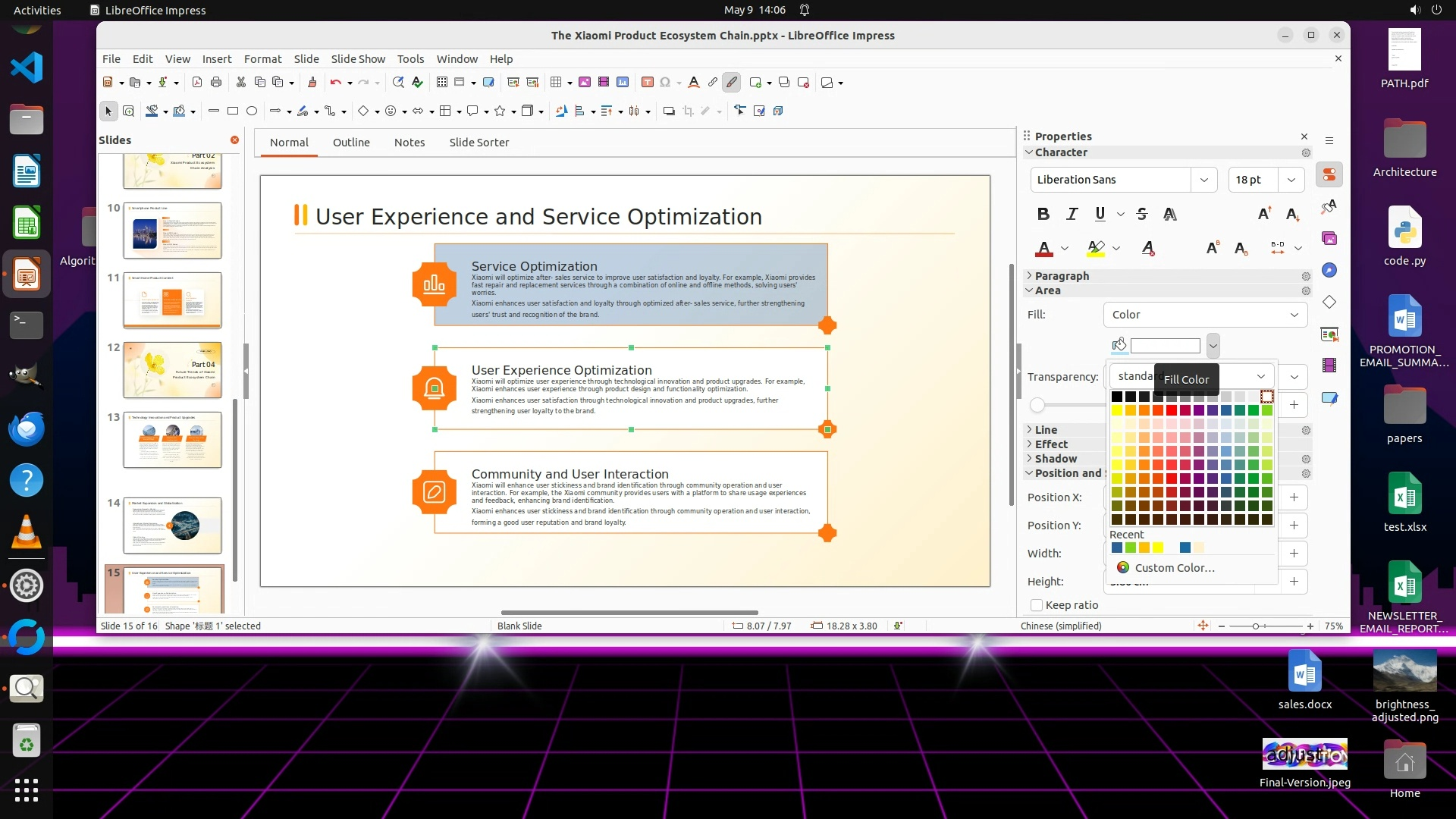Click Custom Color… in palette popup

point(1174,568)
